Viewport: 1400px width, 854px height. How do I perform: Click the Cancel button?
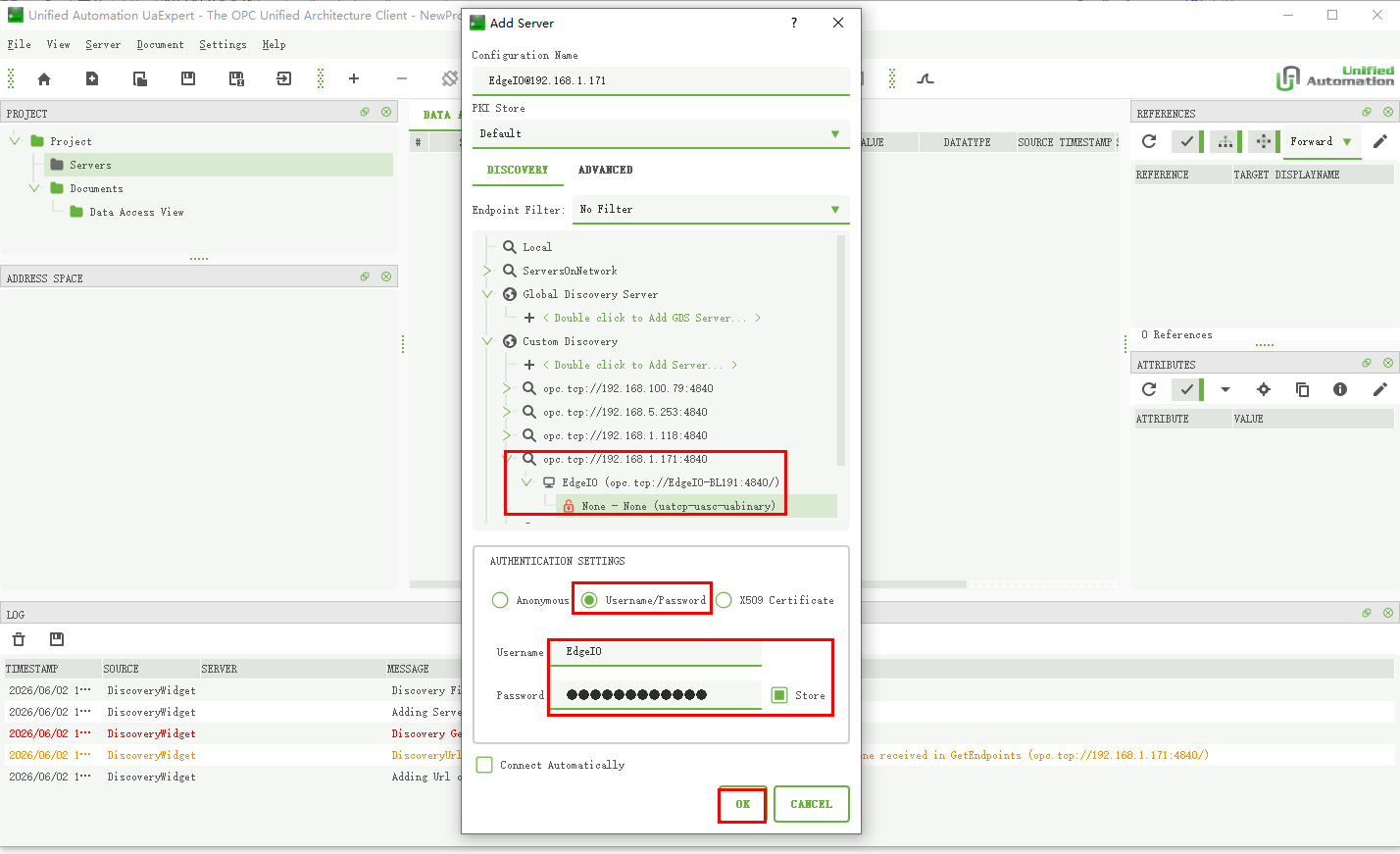click(x=811, y=804)
